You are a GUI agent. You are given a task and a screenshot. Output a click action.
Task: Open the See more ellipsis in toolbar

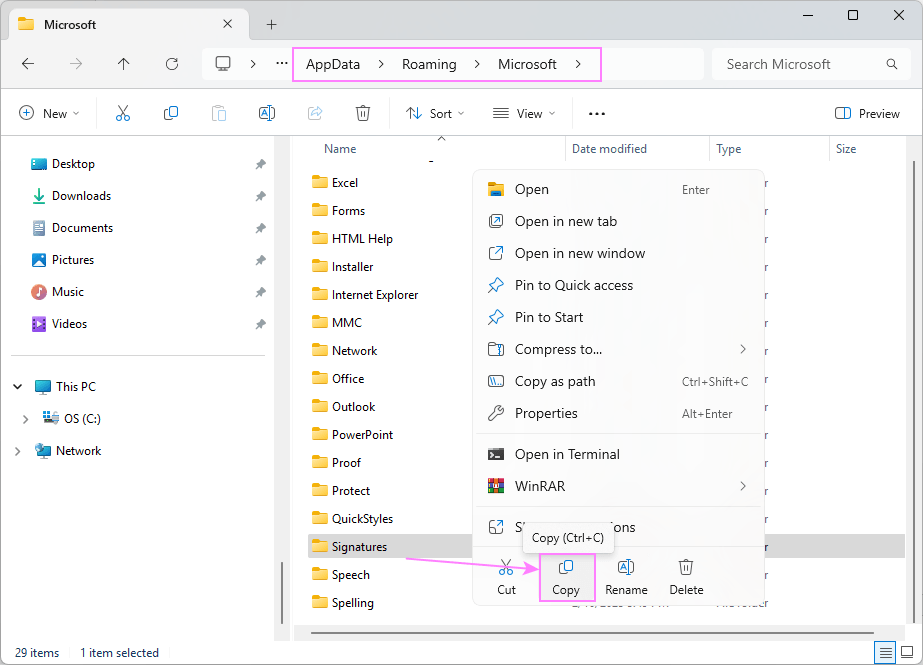point(596,114)
